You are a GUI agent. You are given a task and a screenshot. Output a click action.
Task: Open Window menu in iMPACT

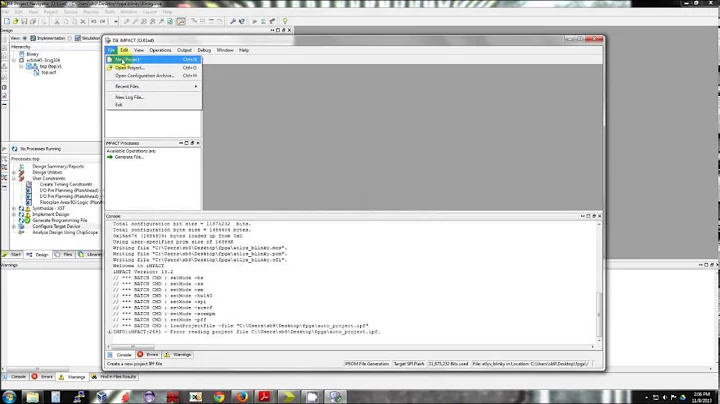225,50
